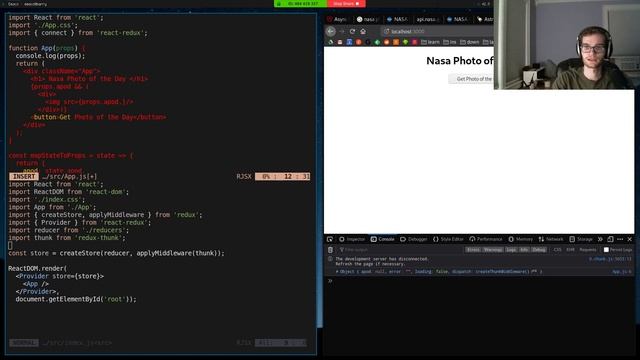Switch to the Console devtools tab

pos(382,239)
